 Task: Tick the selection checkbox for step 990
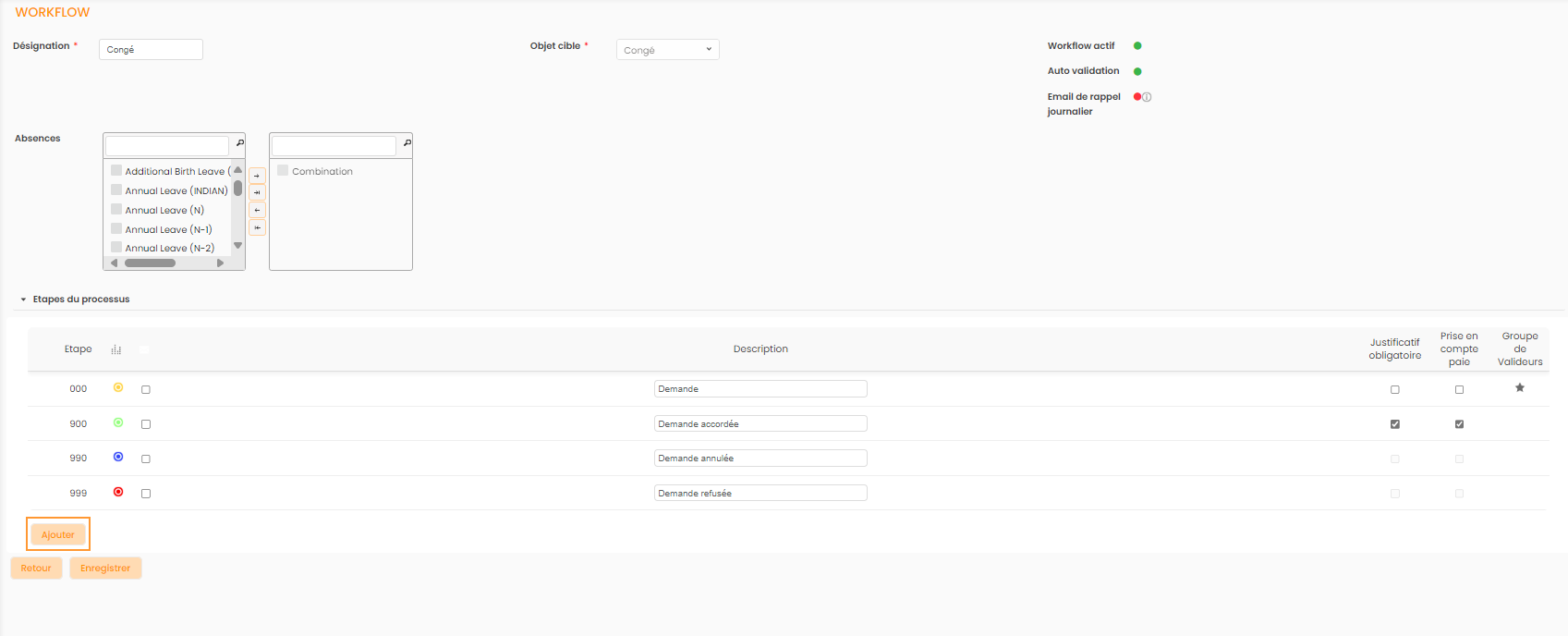[x=146, y=459]
